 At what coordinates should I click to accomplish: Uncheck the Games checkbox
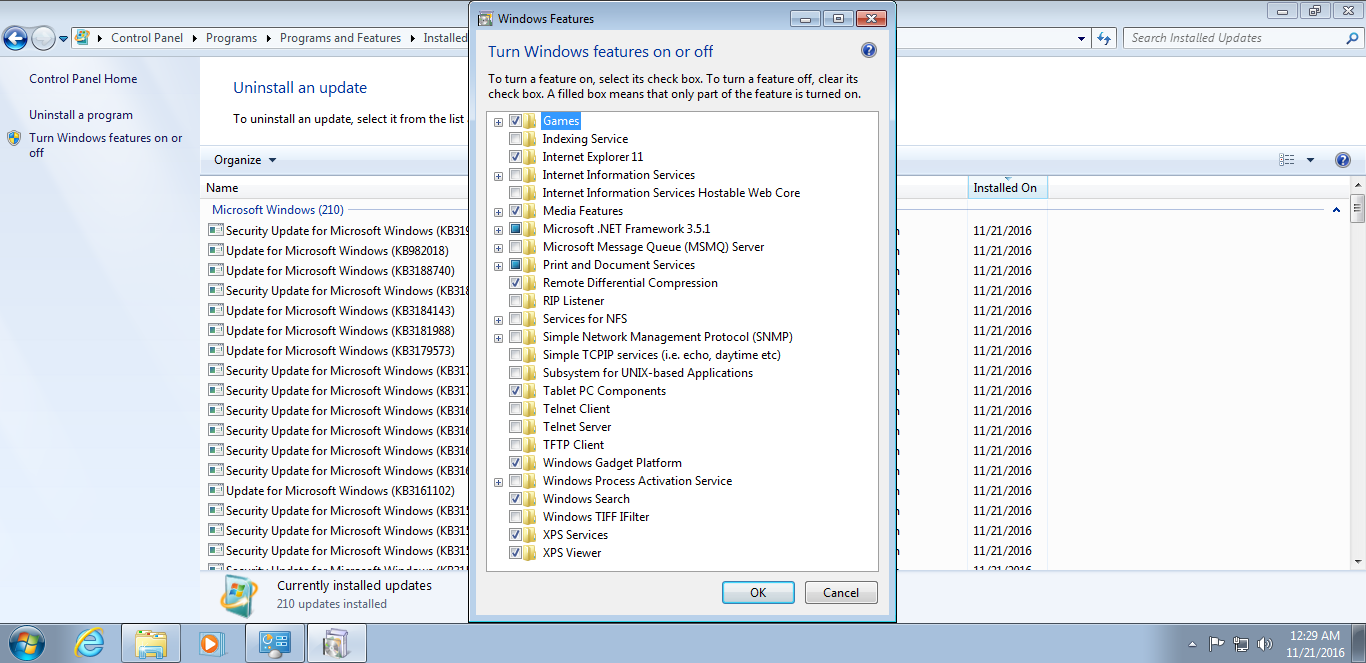(x=515, y=121)
